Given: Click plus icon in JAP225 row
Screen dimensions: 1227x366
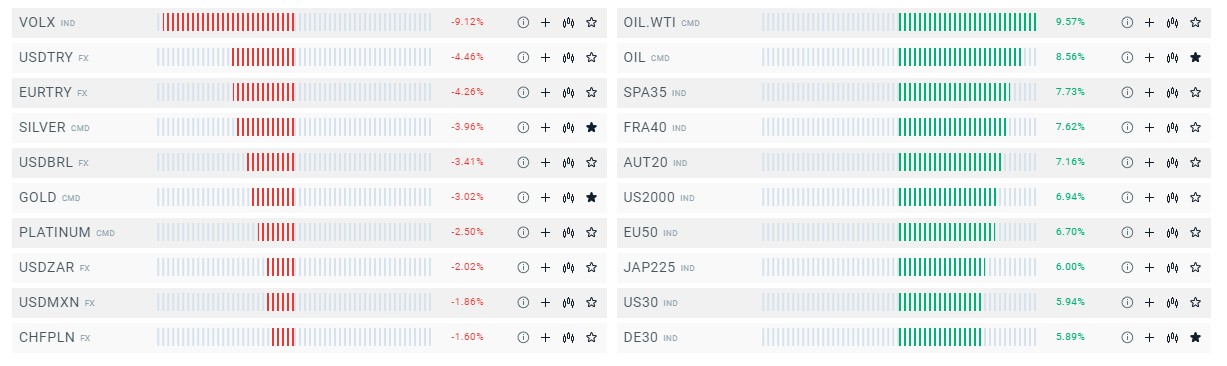Looking at the screenshot, I should pos(1149,267).
